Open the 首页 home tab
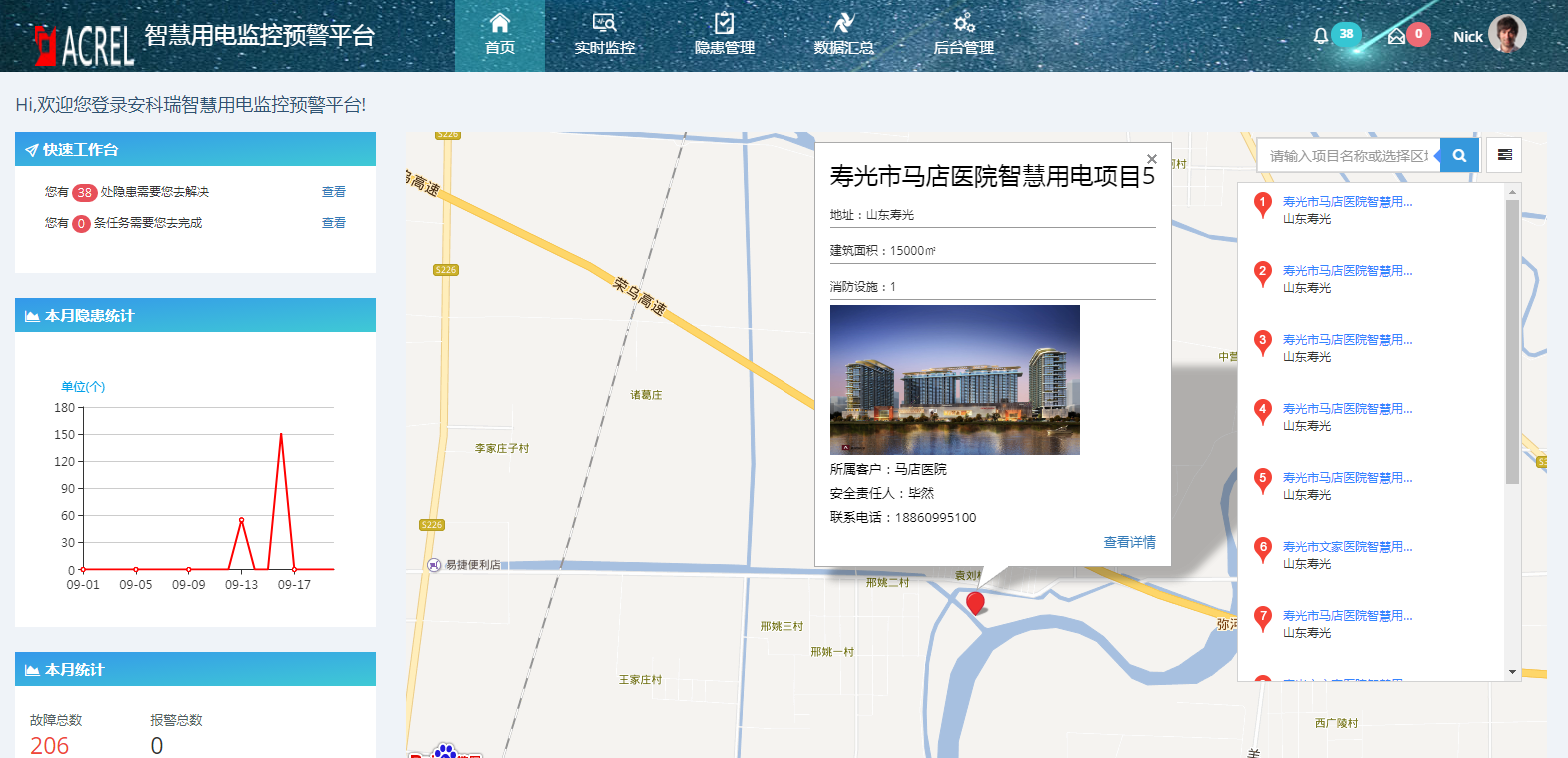The image size is (1568, 758). click(x=500, y=35)
